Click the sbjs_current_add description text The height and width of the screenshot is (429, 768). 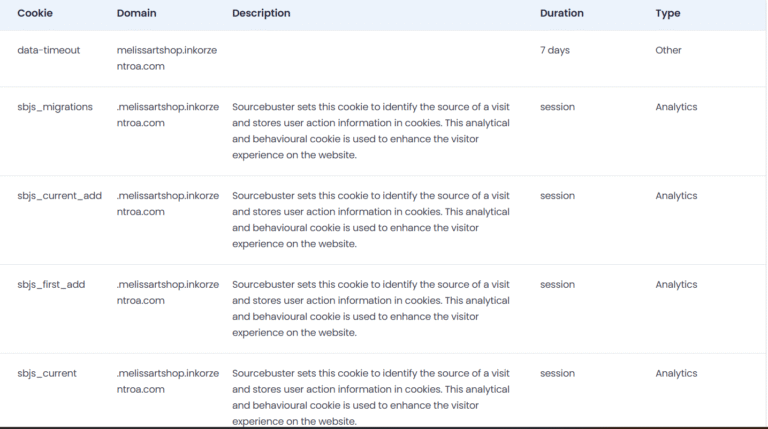pyautogui.click(x=370, y=220)
